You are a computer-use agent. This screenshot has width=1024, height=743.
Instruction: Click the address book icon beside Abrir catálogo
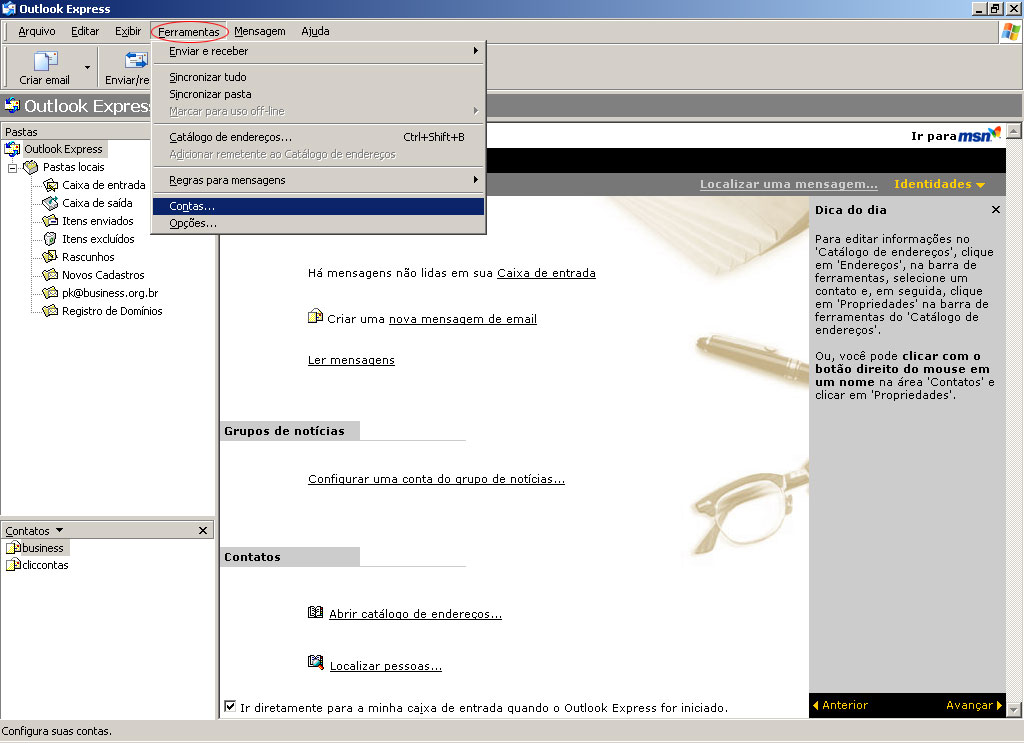point(315,612)
